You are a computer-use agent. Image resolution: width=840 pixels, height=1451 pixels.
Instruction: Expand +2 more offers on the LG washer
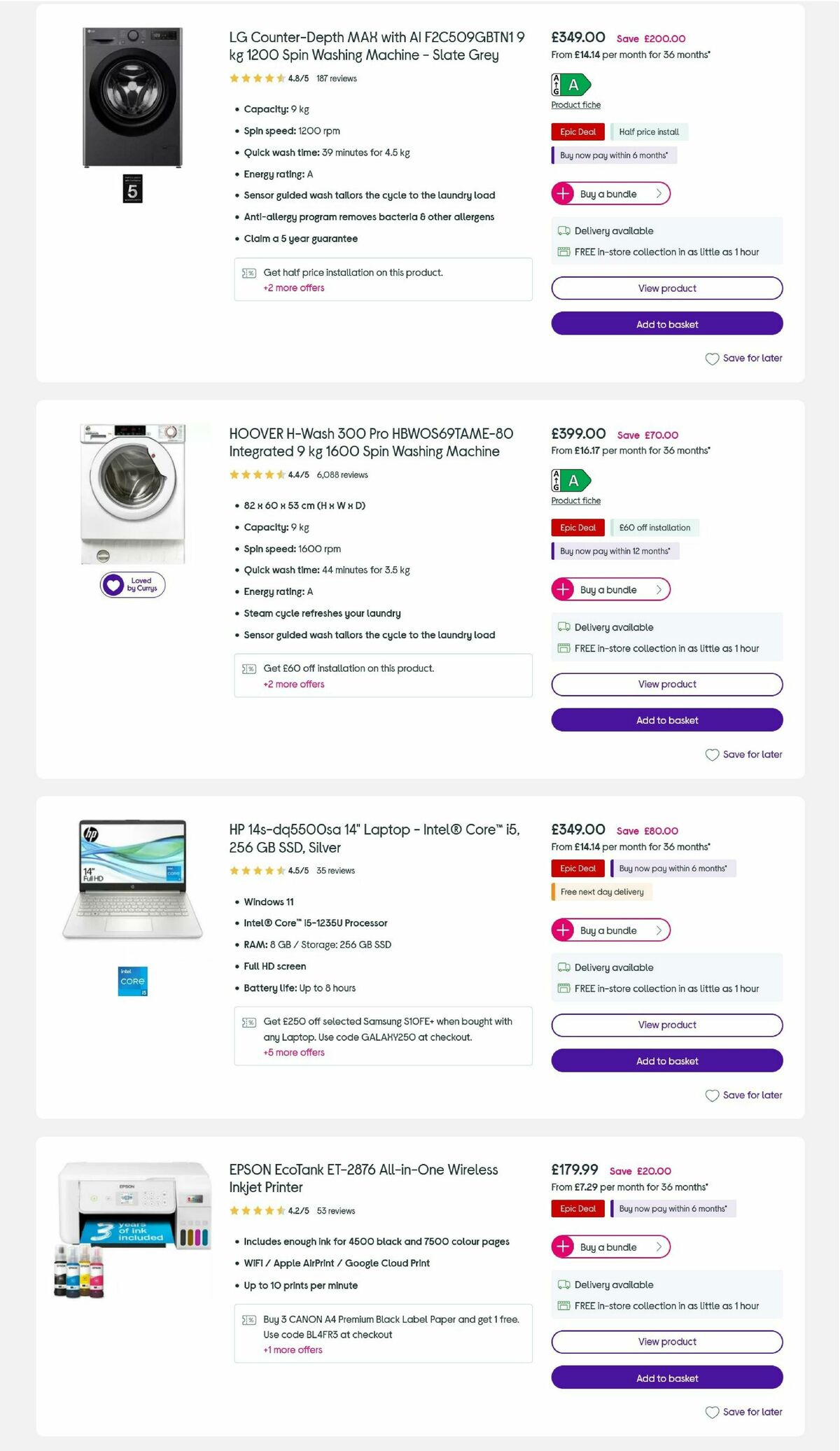click(293, 288)
